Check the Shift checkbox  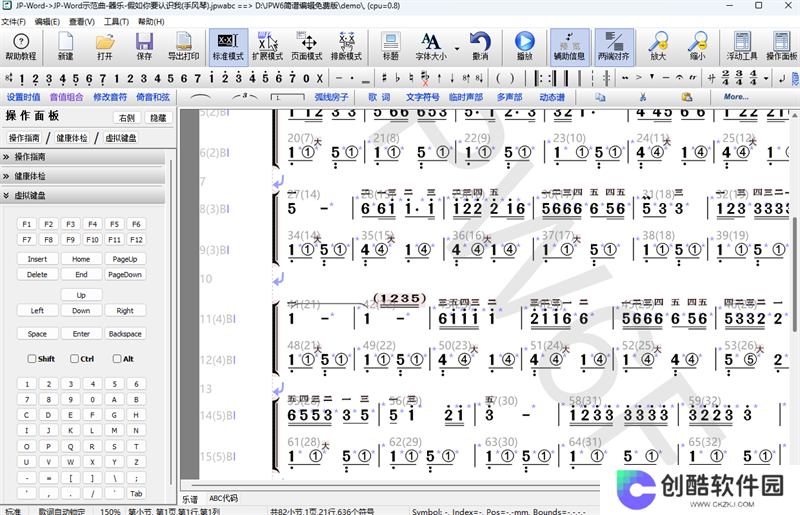pyautogui.click(x=32, y=358)
